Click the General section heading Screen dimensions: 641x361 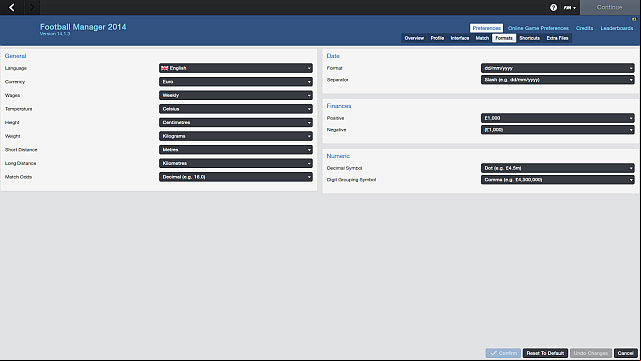pyautogui.click(x=16, y=56)
